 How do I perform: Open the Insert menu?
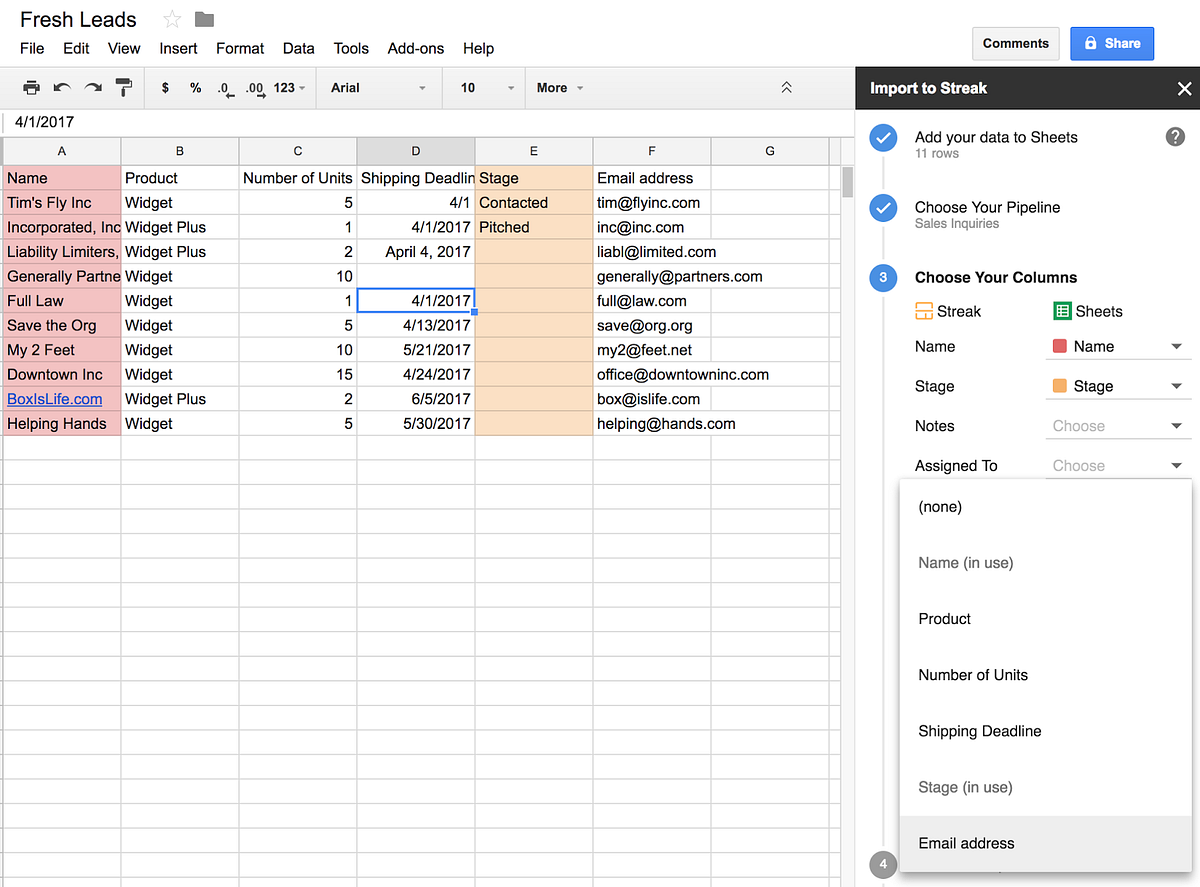(178, 48)
